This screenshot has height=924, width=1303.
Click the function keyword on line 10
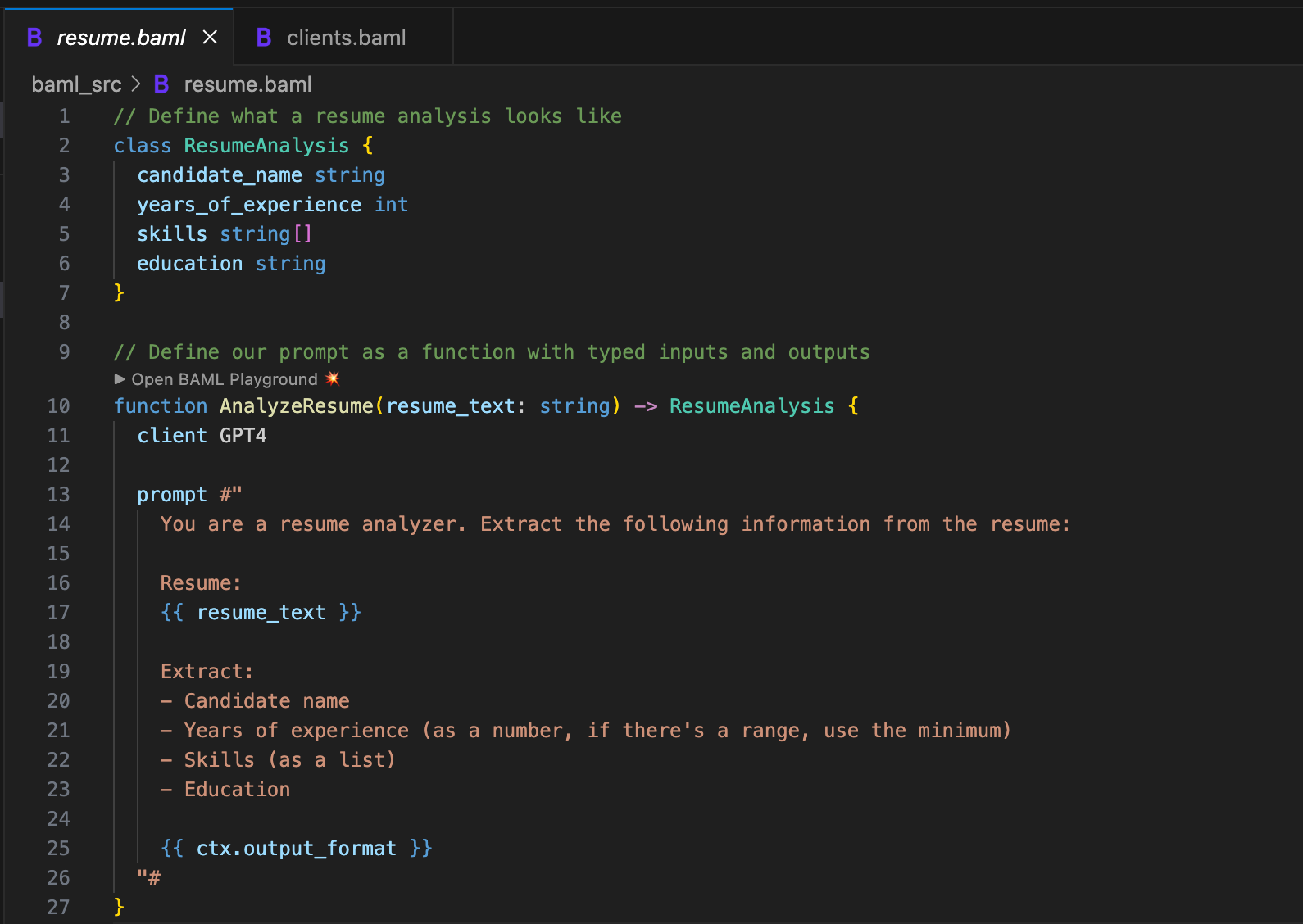[x=161, y=406]
